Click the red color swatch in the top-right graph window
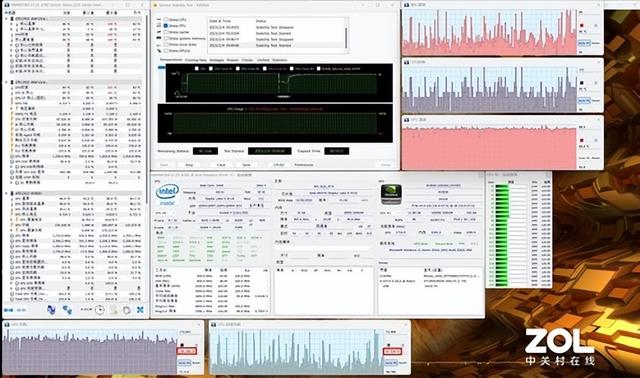This screenshot has width=640, height=378. (x=582, y=25)
